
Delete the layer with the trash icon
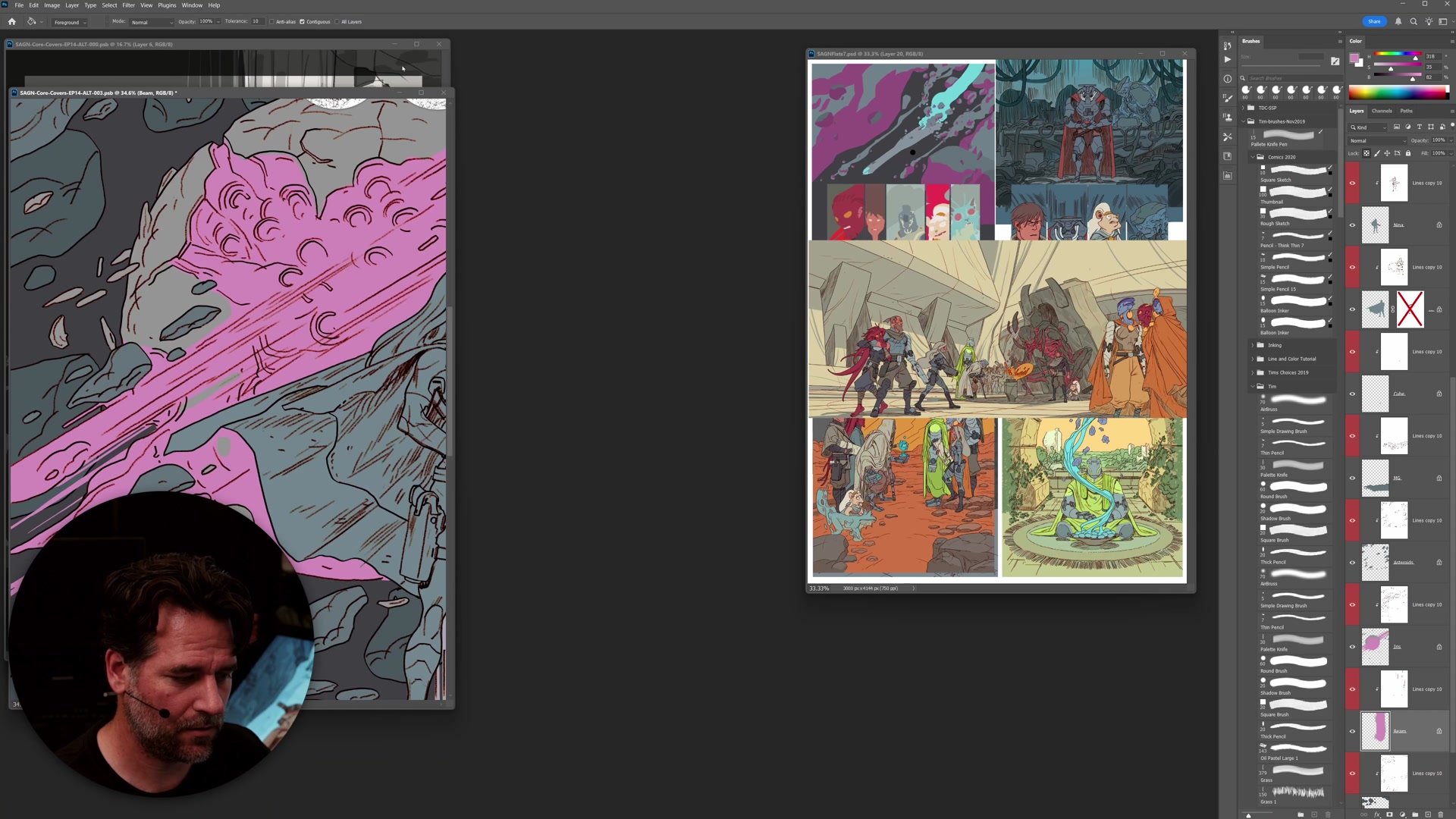1441,814
